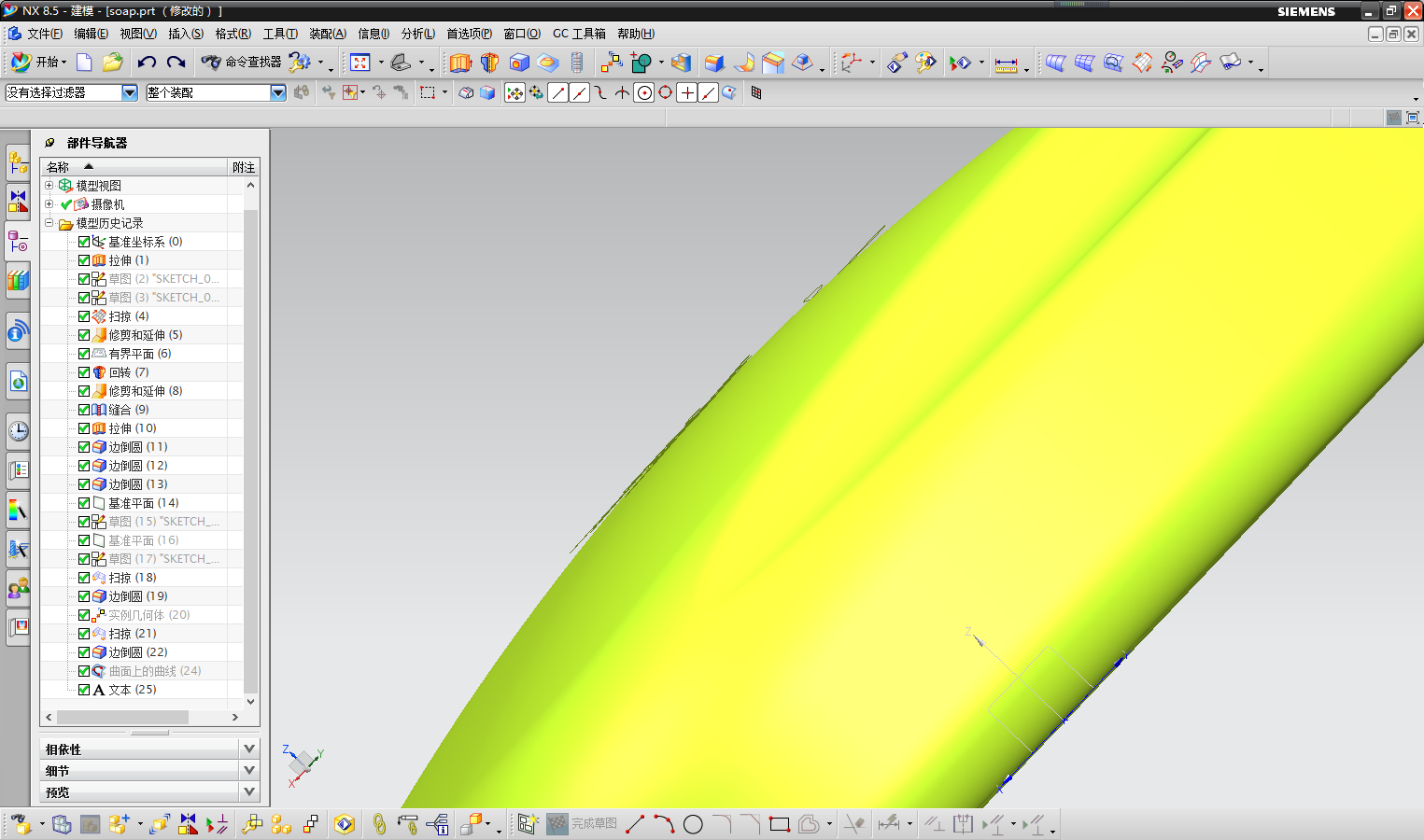The height and width of the screenshot is (840, 1424).
Task: Toggle checkbox for 基准平面 (14)
Action: (x=84, y=503)
